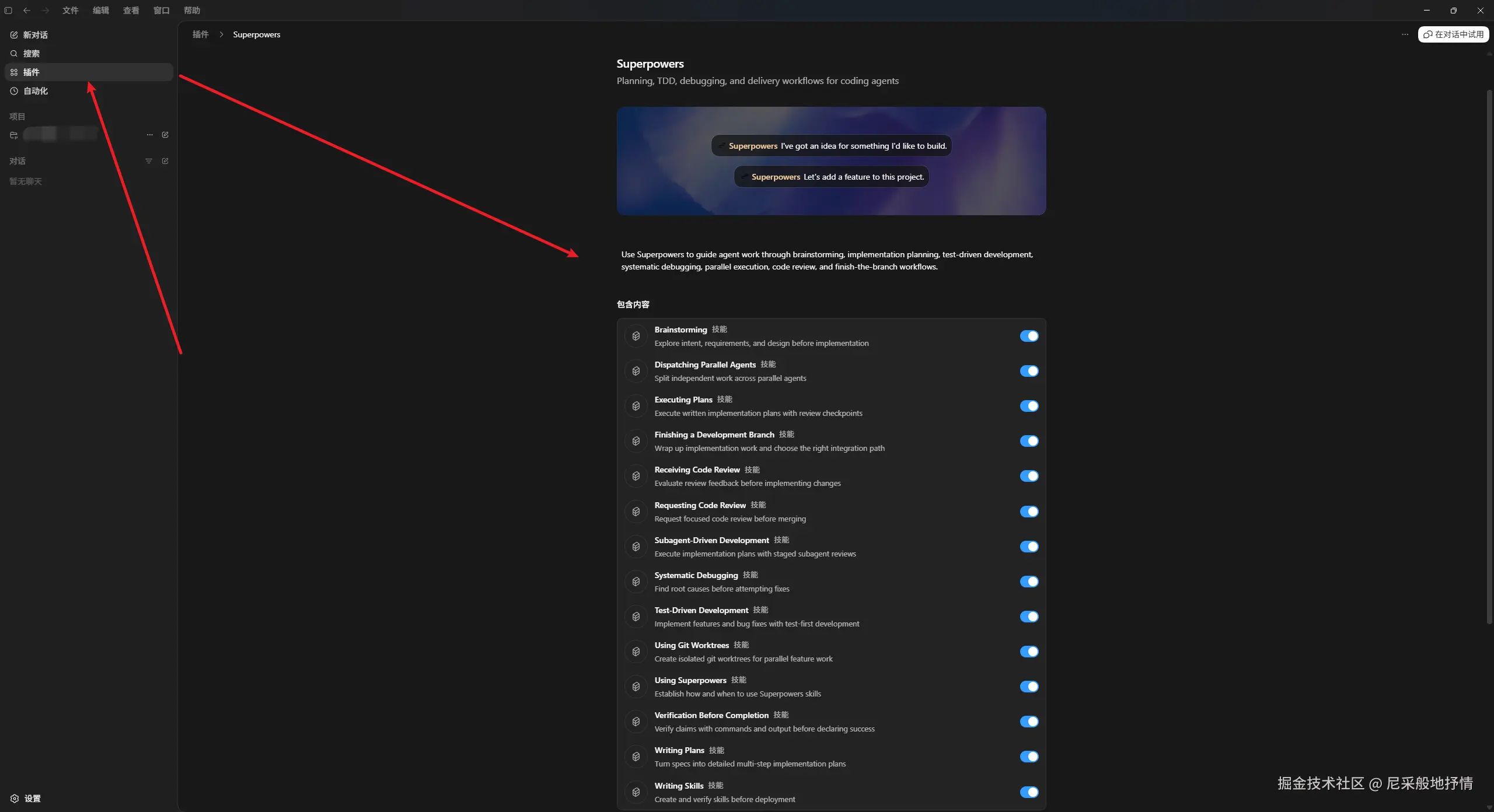Open the 窗口 window menu

pyautogui.click(x=162, y=10)
